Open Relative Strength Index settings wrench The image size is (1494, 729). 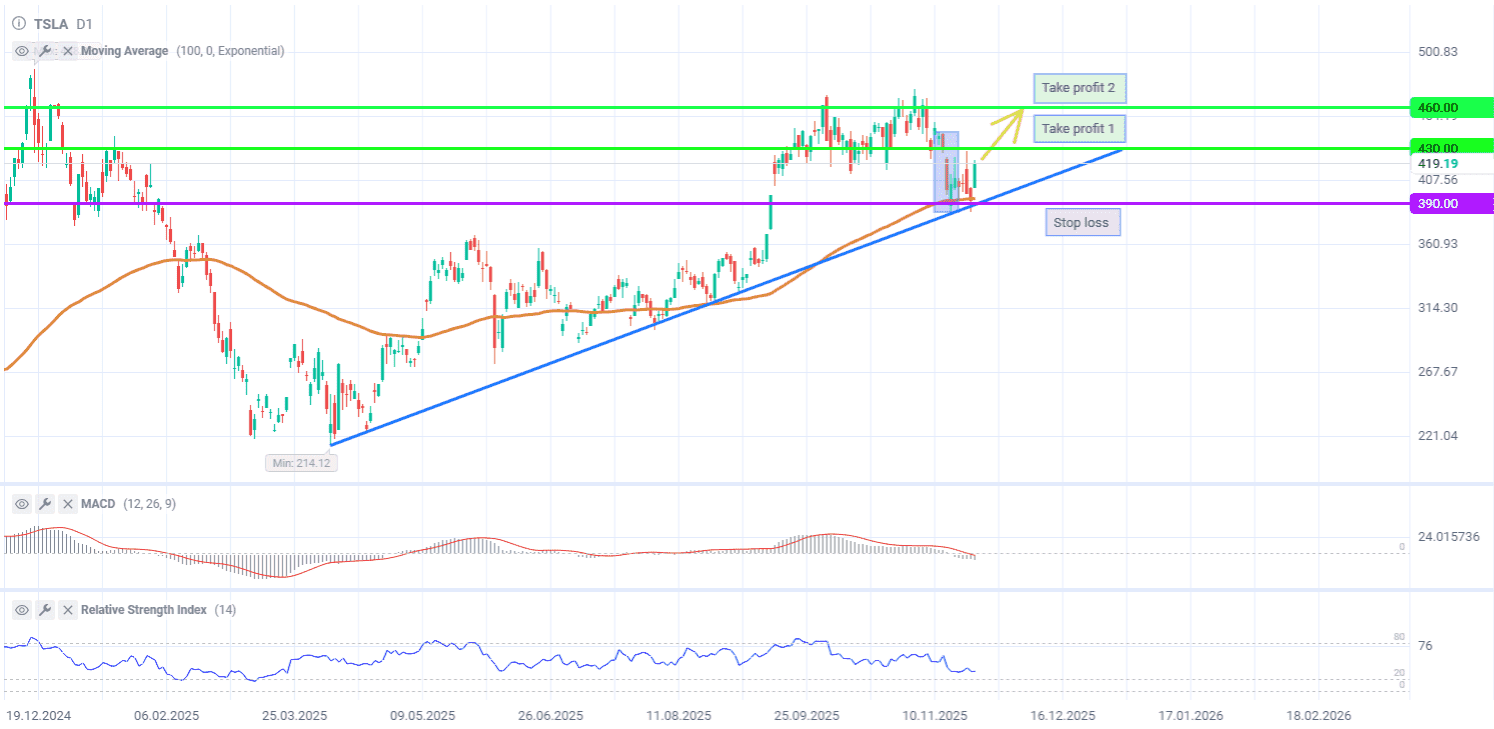coord(45,610)
